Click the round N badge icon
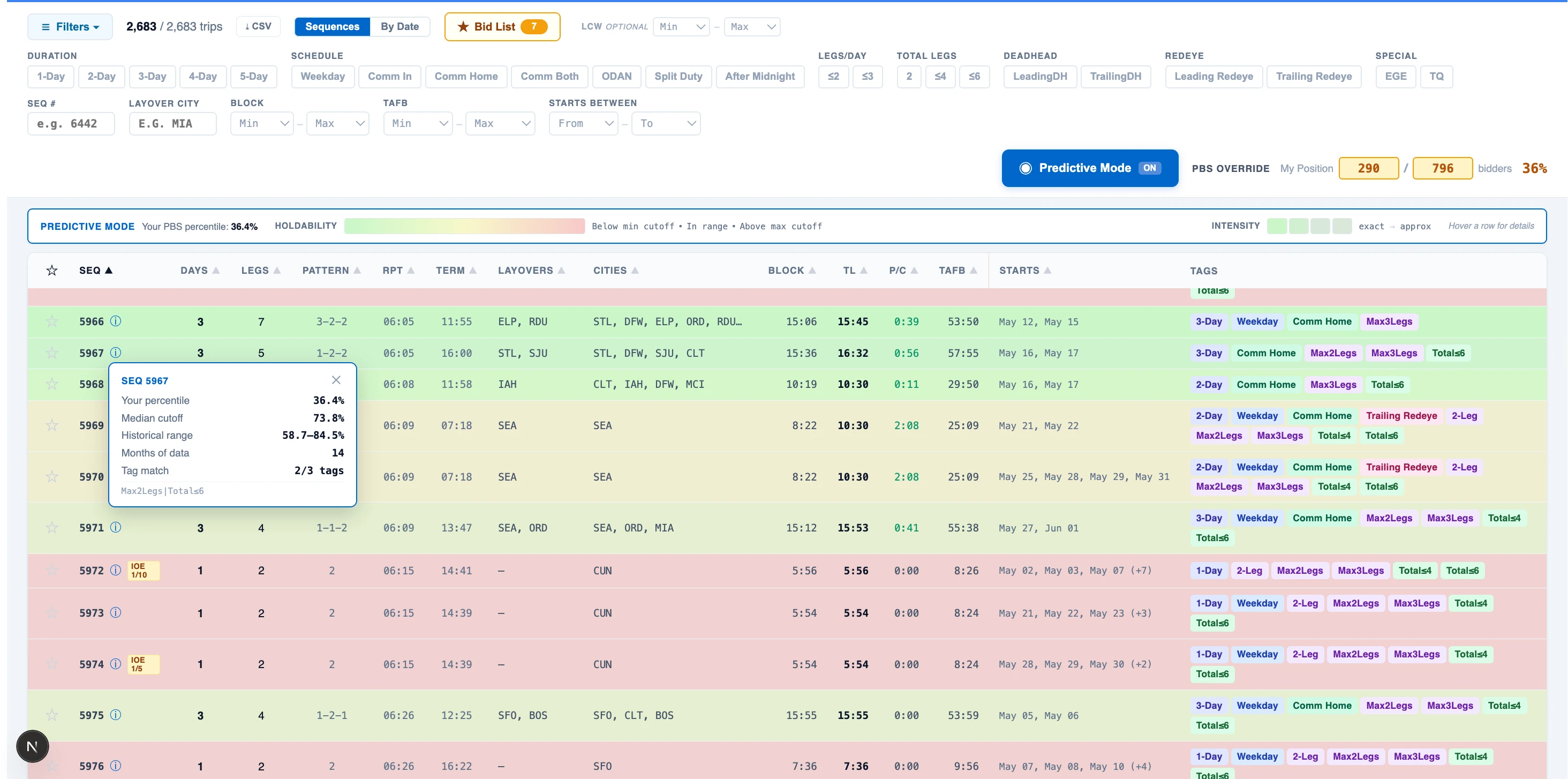 [x=32, y=746]
